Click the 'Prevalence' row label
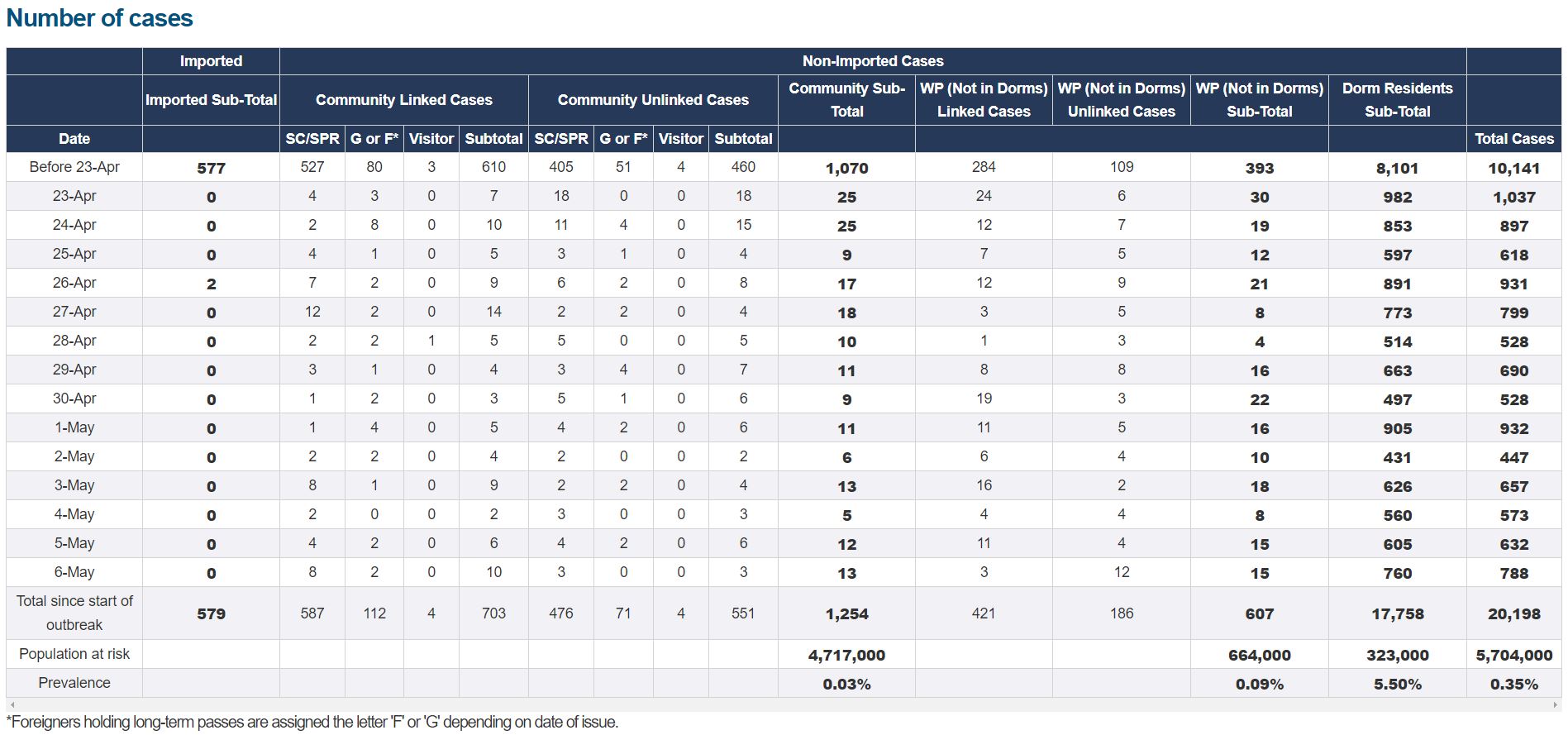Viewport: 1568px width, 735px height. point(74,683)
